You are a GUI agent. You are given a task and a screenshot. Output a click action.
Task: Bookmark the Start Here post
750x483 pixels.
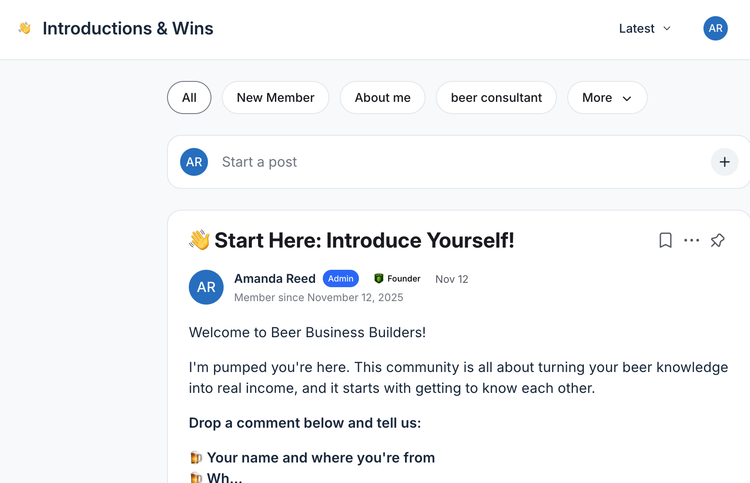665,240
